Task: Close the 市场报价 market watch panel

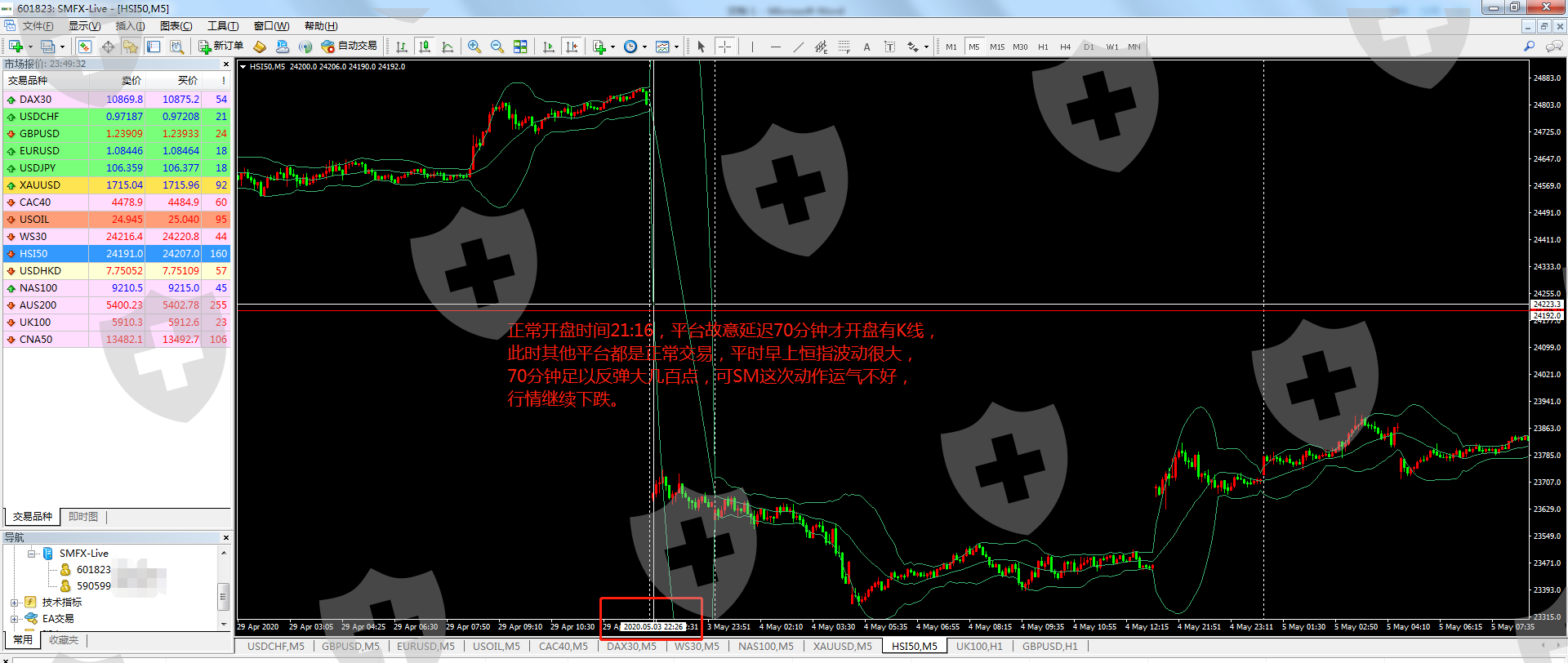Action: 226,65
